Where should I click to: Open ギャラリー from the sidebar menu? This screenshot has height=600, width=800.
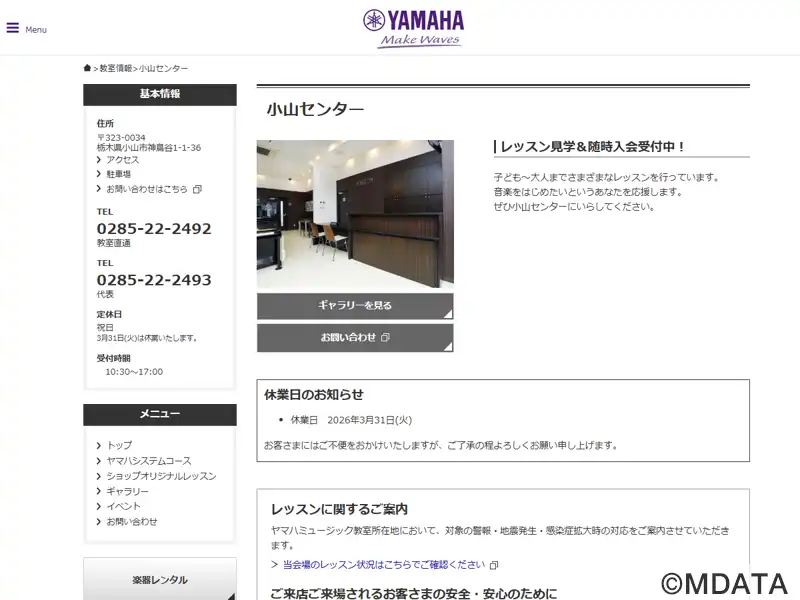(x=128, y=491)
